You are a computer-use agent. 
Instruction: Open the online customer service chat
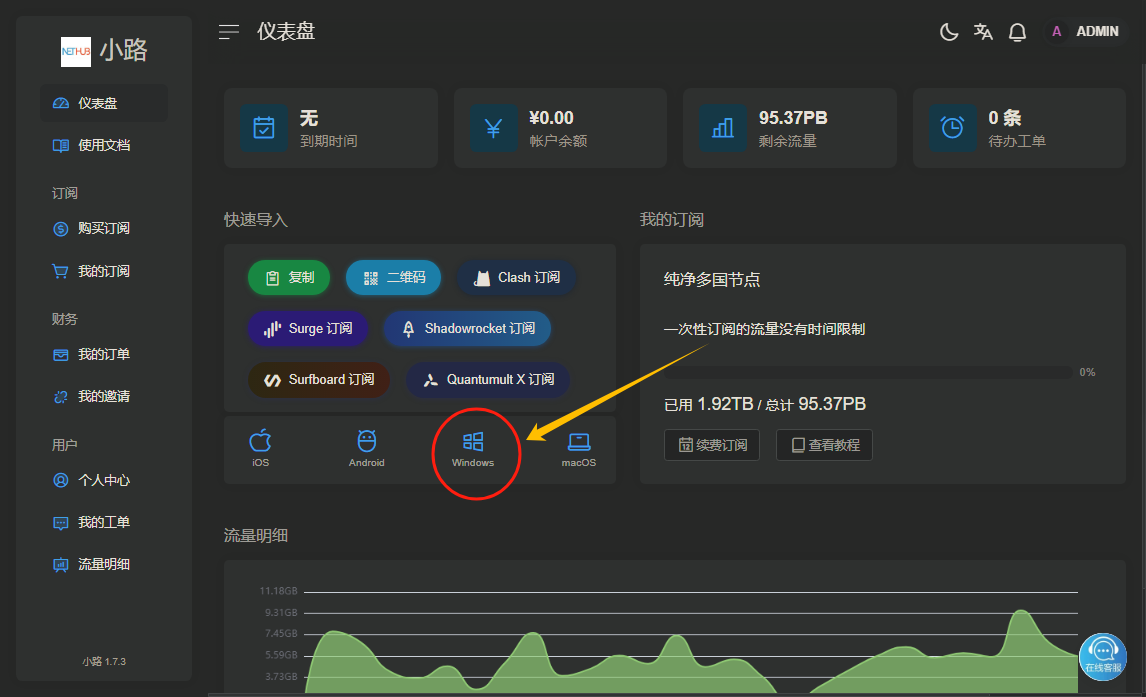click(1102, 655)
